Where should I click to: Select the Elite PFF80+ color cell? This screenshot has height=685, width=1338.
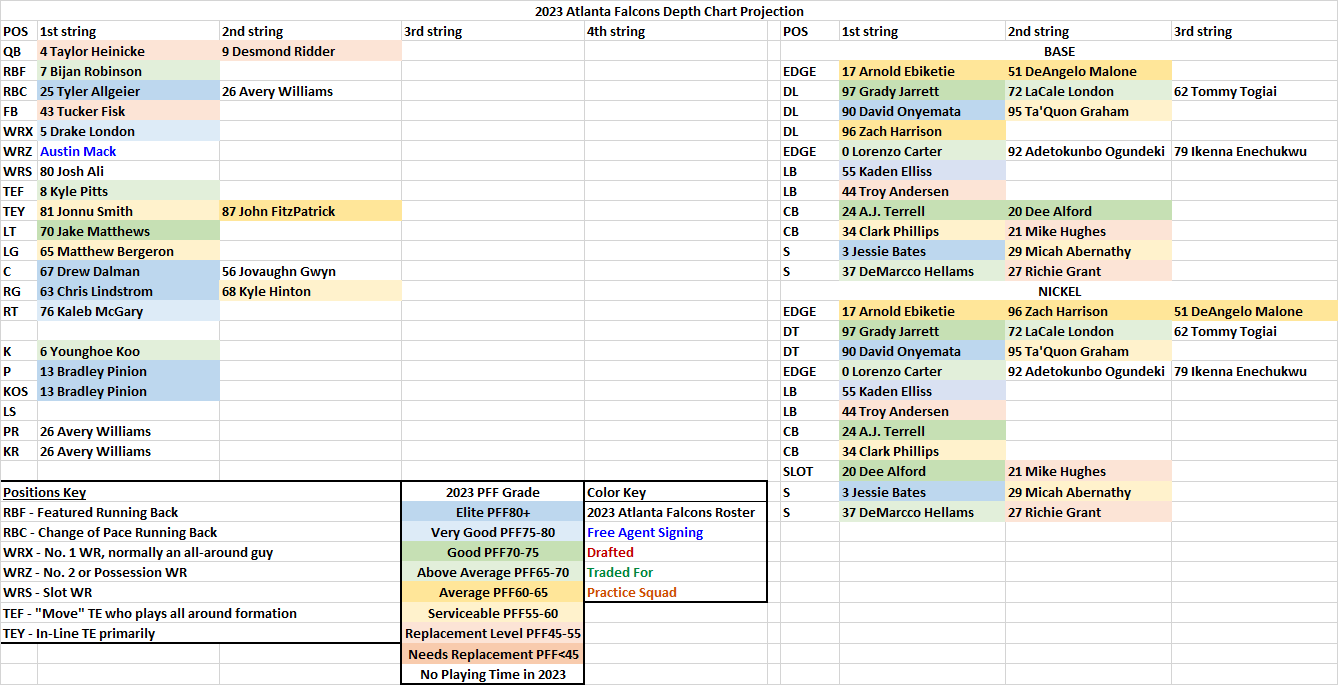[x=493, y=512]
